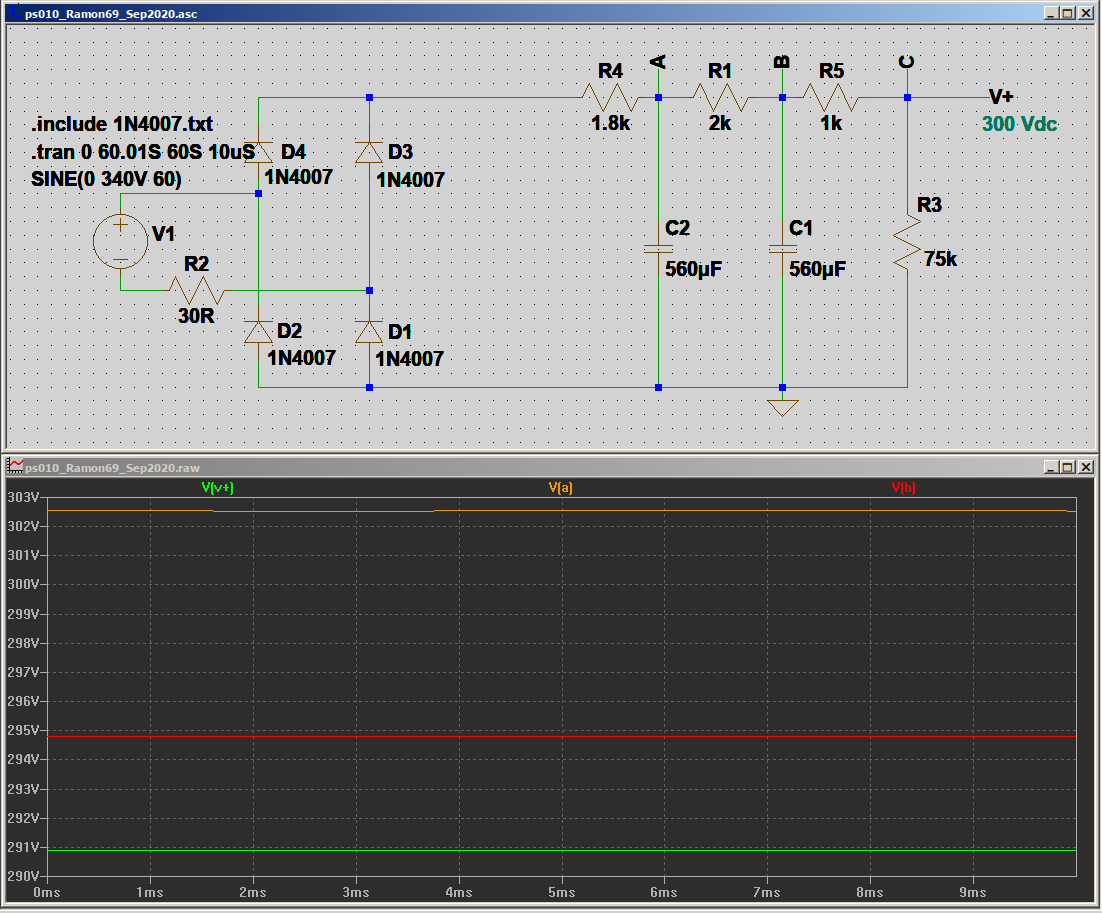1102x913 pixels.
Task: Click the D4 reference designator
Action: 293,152
